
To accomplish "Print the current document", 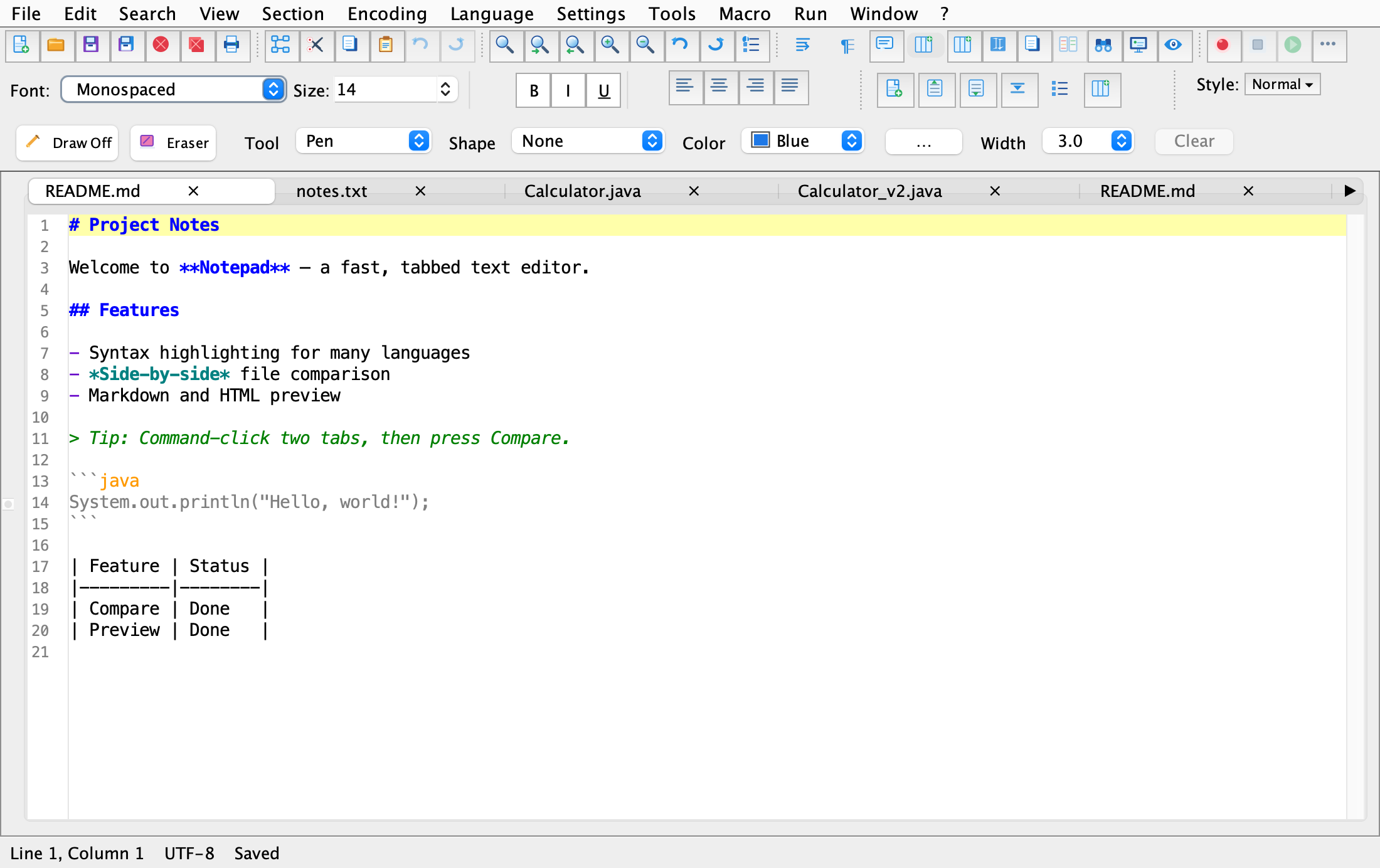I will tap(232, 45).
